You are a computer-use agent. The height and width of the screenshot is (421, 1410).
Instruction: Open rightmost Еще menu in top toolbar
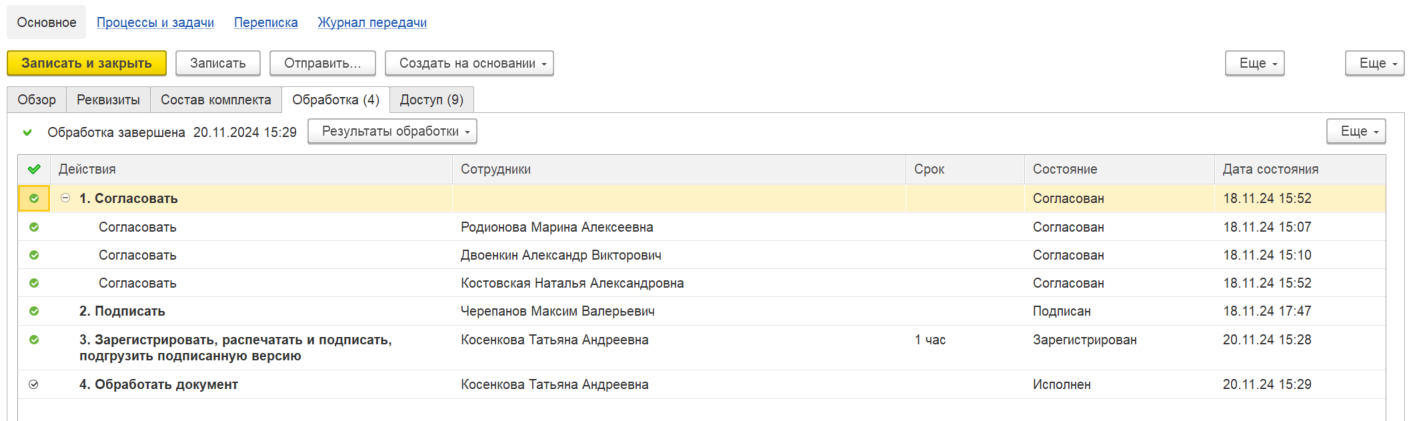tap(1374, 63)
